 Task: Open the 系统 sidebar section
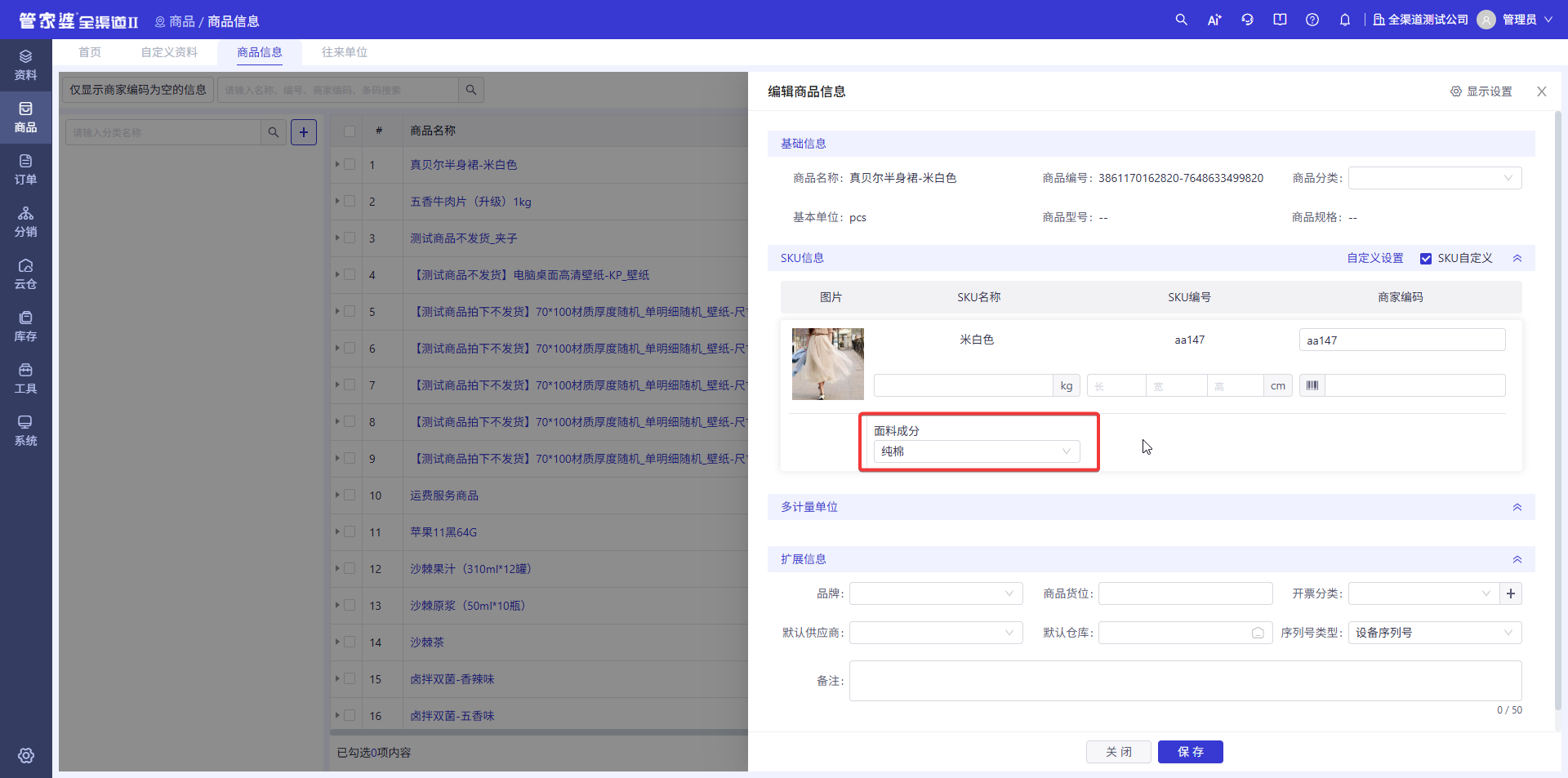tap(25, 431)
